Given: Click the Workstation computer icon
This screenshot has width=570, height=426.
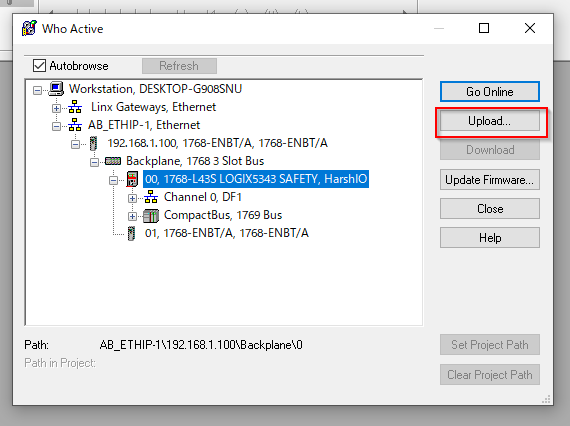Looking at the screenshot, I should coord(56,89).
